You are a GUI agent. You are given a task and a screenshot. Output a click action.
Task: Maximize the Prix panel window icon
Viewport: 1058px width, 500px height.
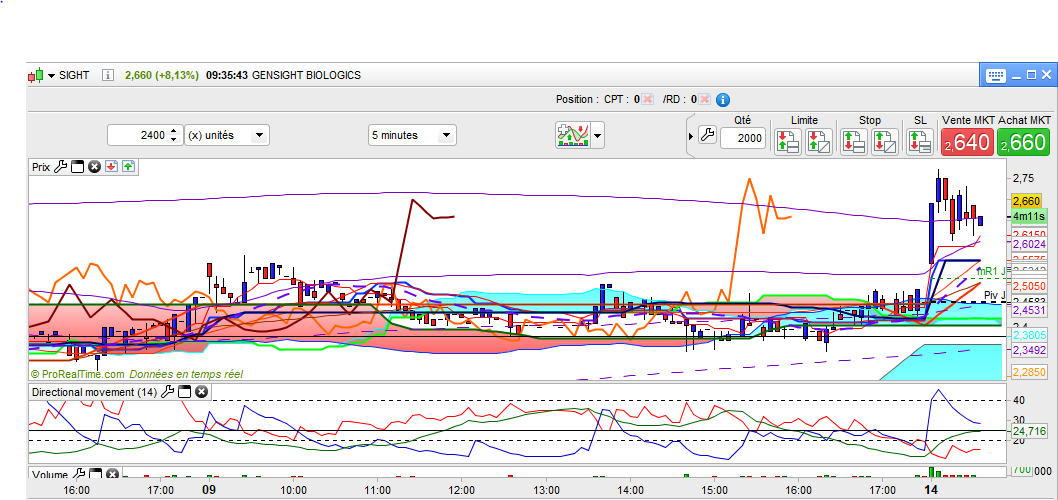click(78, 167)
